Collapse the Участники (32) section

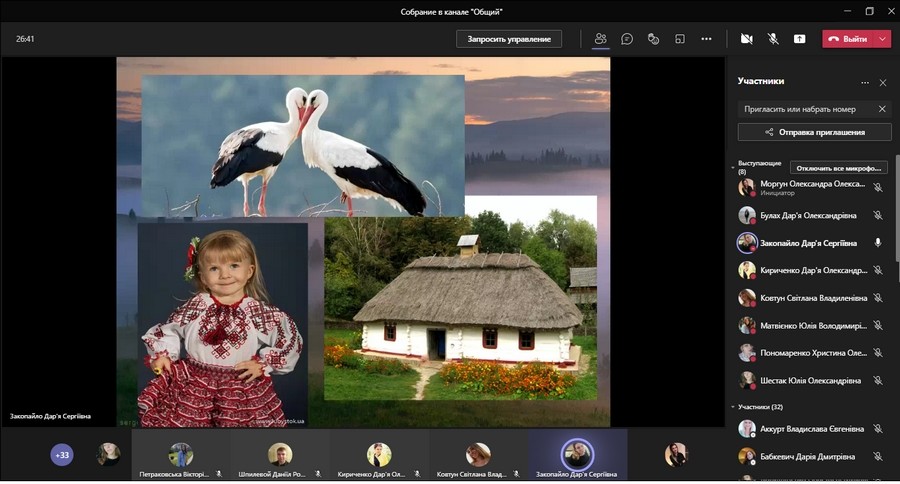[x=732, y=407]
